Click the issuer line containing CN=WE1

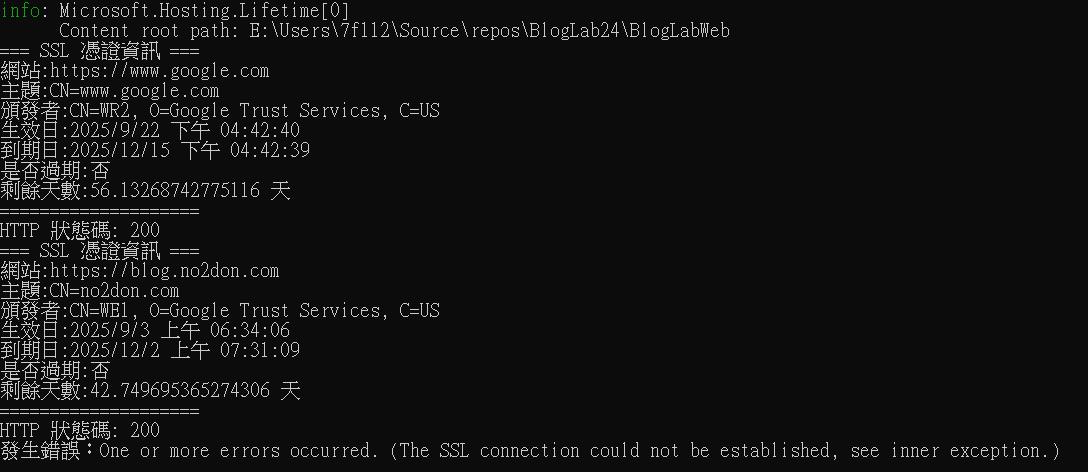pyautogui.click(x=219, y=311)
